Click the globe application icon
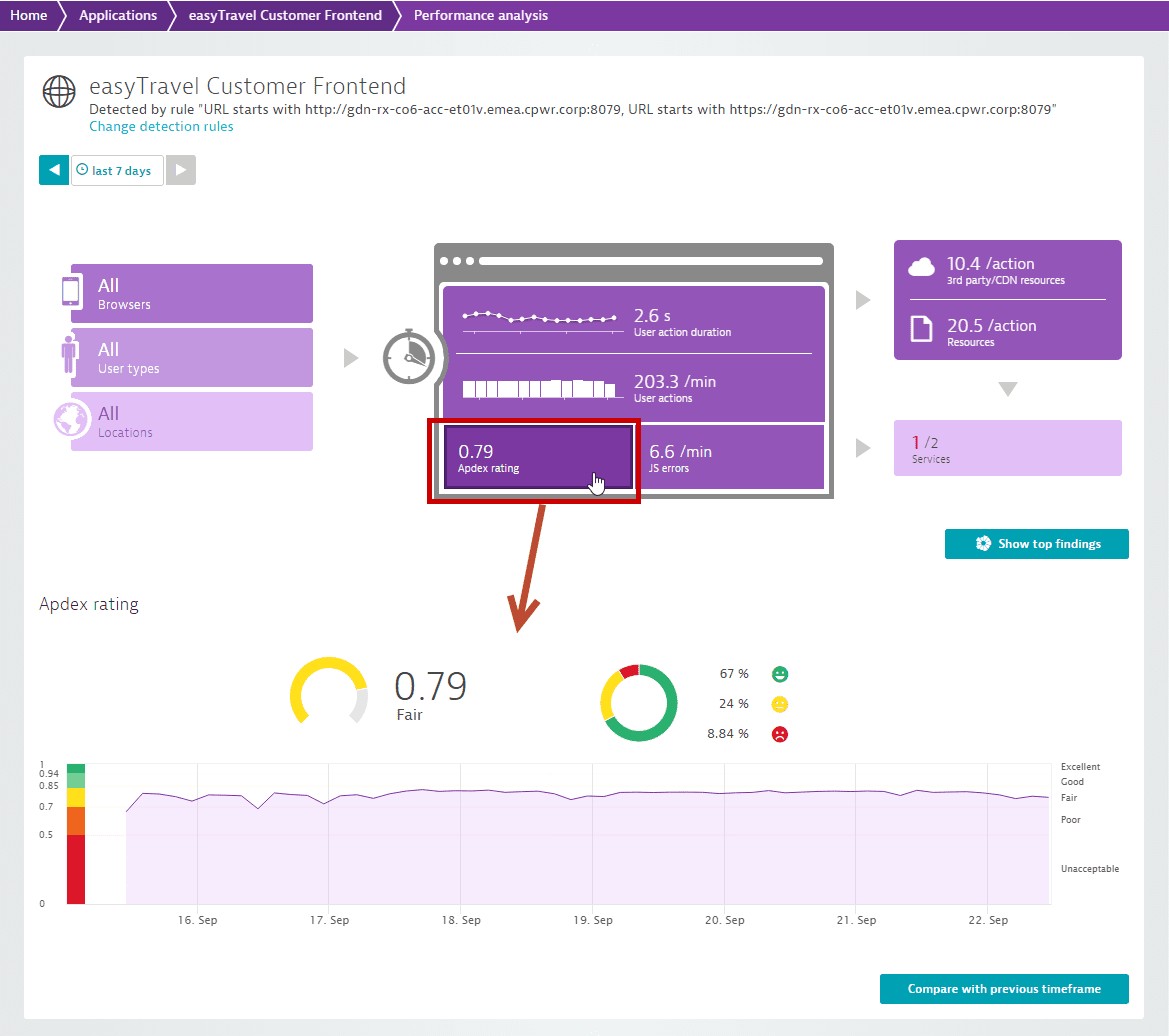This screenshot has width=1169, height=1036. click(x=59, y=92)
